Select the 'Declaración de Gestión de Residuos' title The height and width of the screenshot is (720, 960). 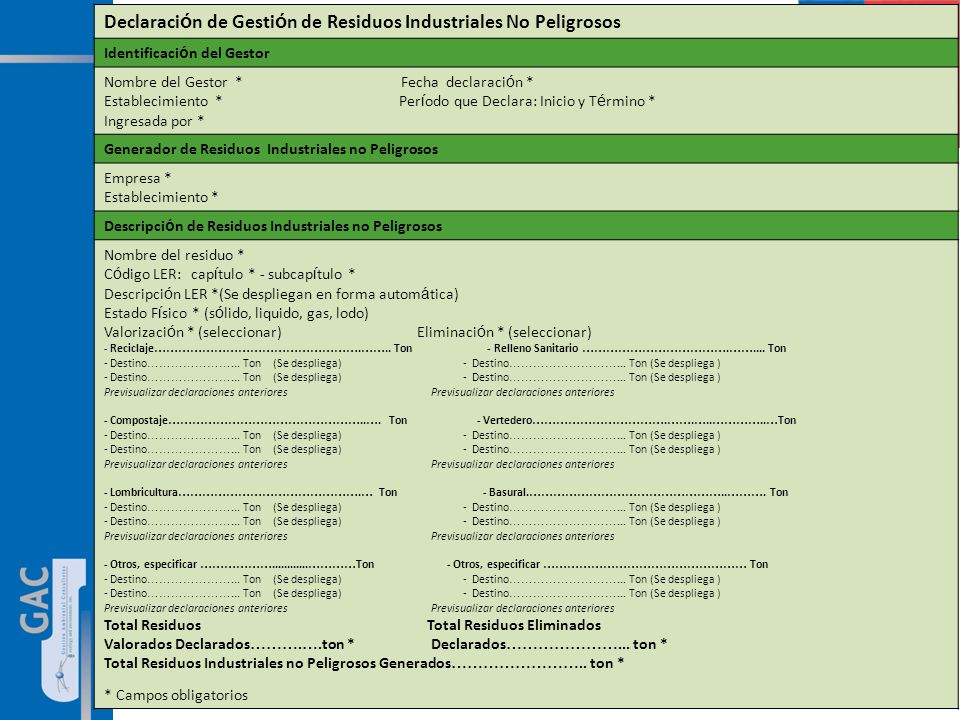click(362, 22)
